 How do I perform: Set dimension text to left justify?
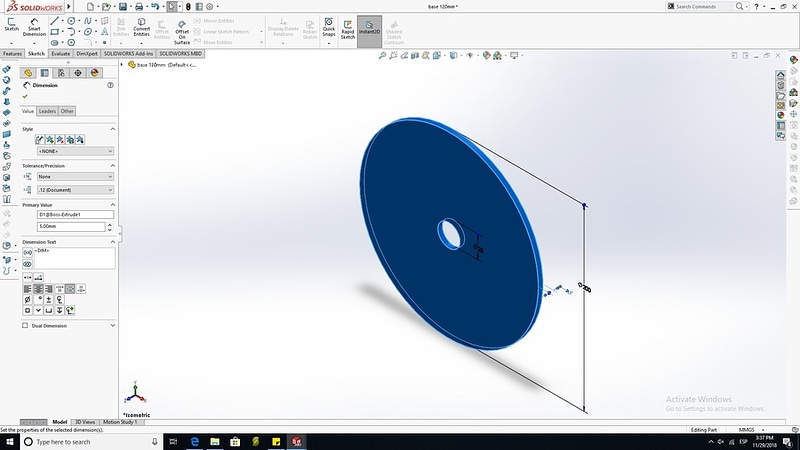point(28,289)
